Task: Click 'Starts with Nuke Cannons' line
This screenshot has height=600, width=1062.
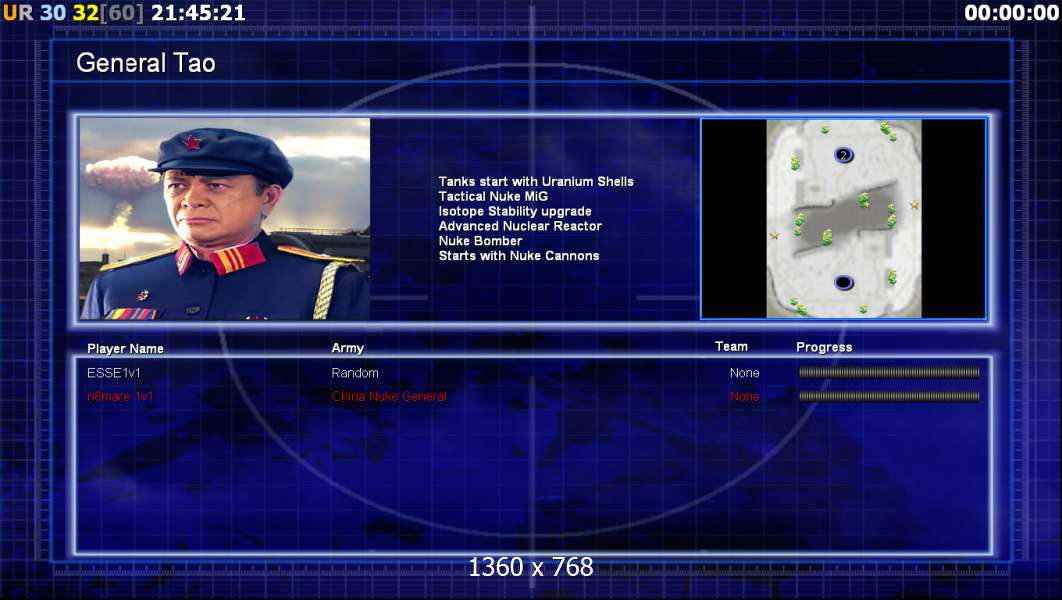Action: [x=519, y=256]
